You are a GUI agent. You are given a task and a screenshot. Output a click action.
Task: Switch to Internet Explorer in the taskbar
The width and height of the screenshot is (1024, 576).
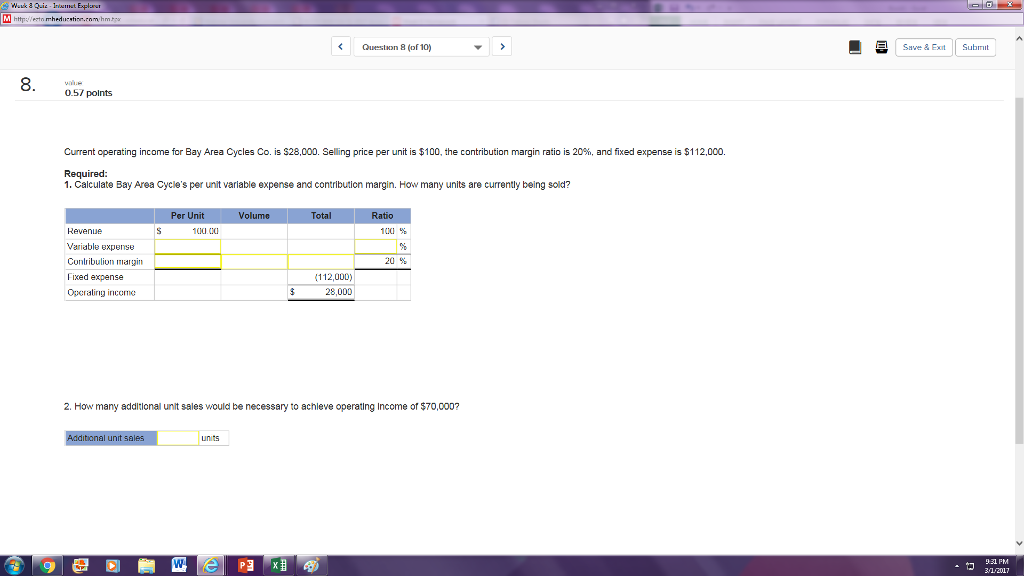[x=211, y=566]
